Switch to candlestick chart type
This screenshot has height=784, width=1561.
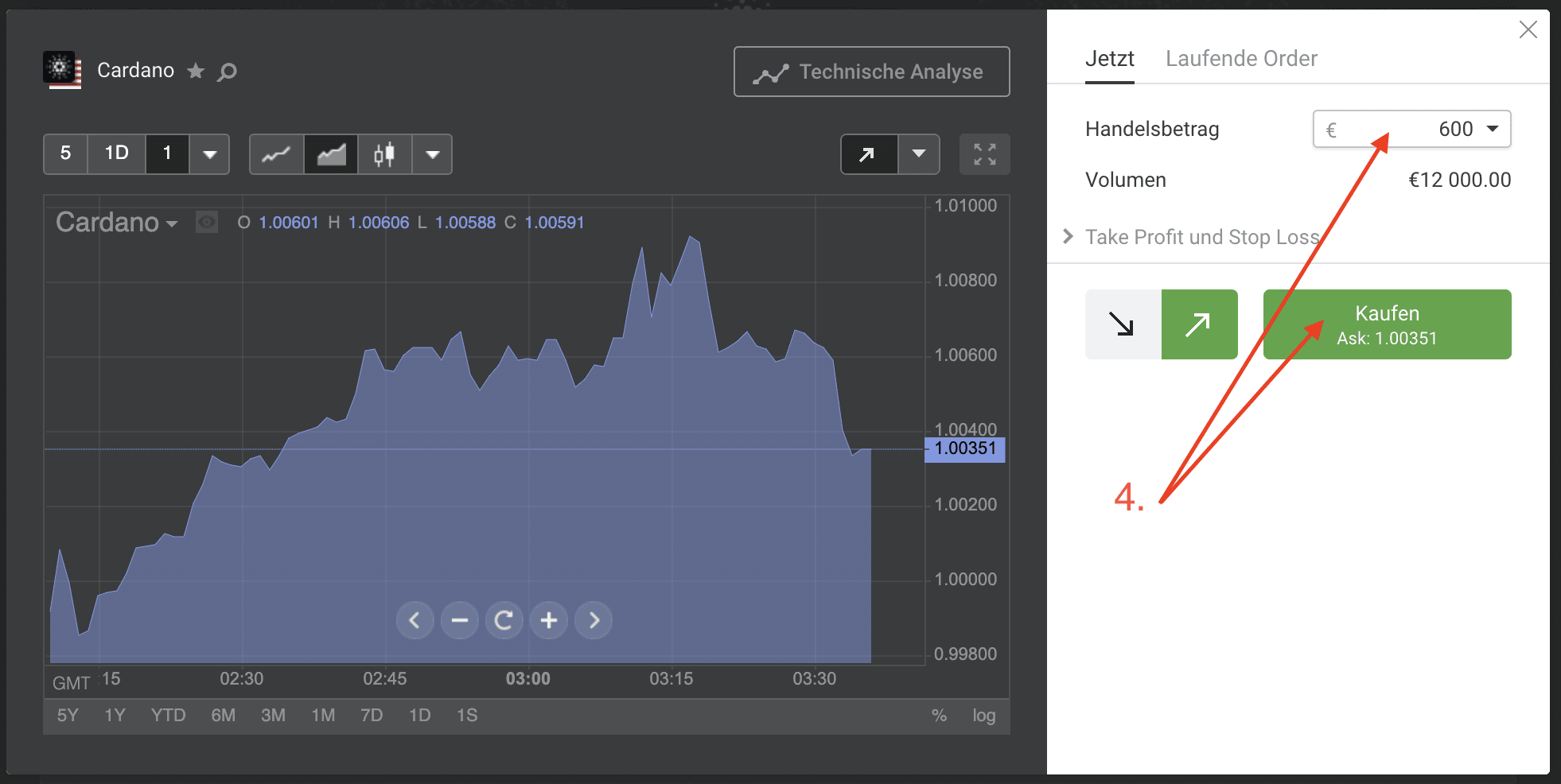point(384,154)
